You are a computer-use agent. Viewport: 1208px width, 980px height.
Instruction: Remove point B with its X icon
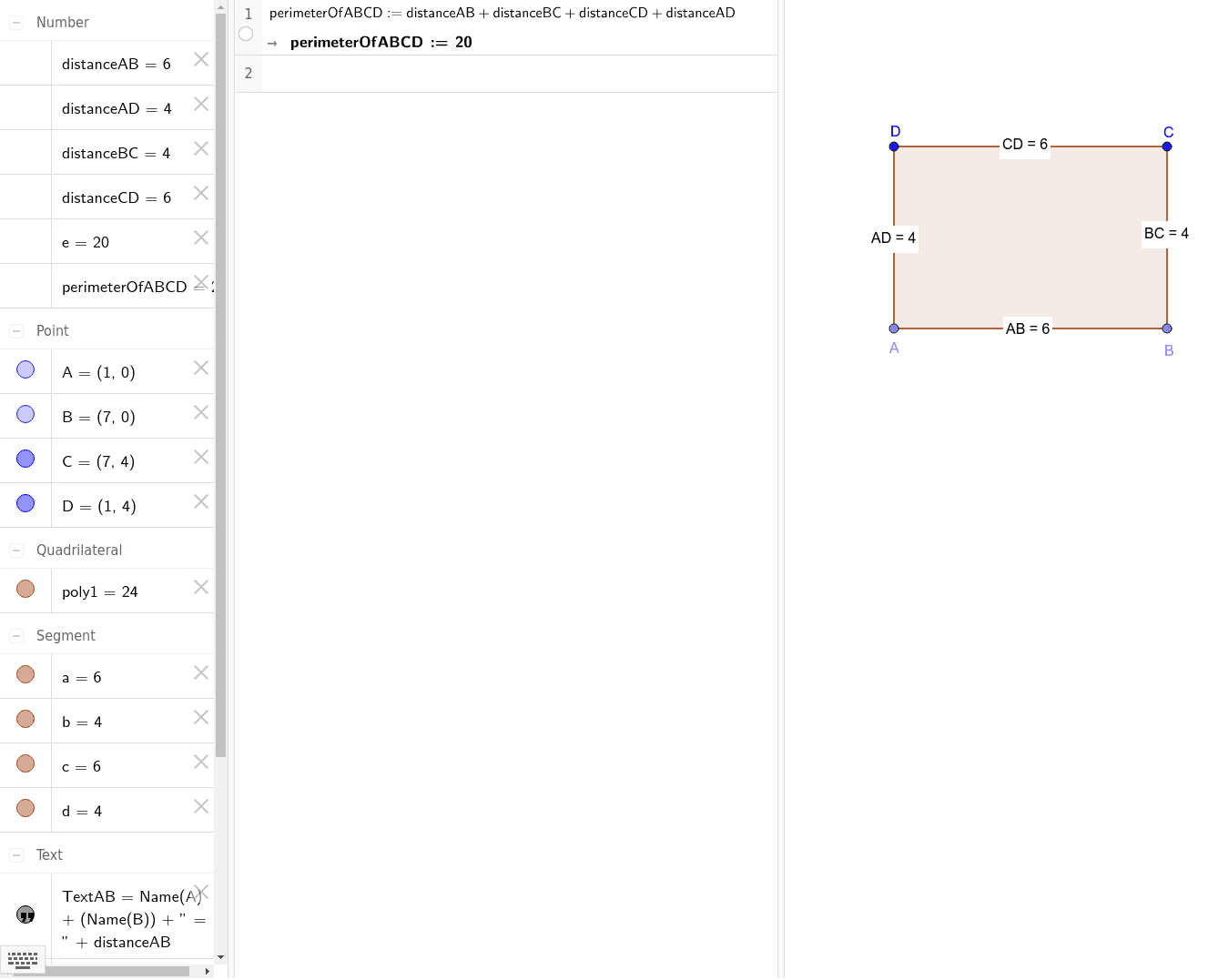(201, 412)
